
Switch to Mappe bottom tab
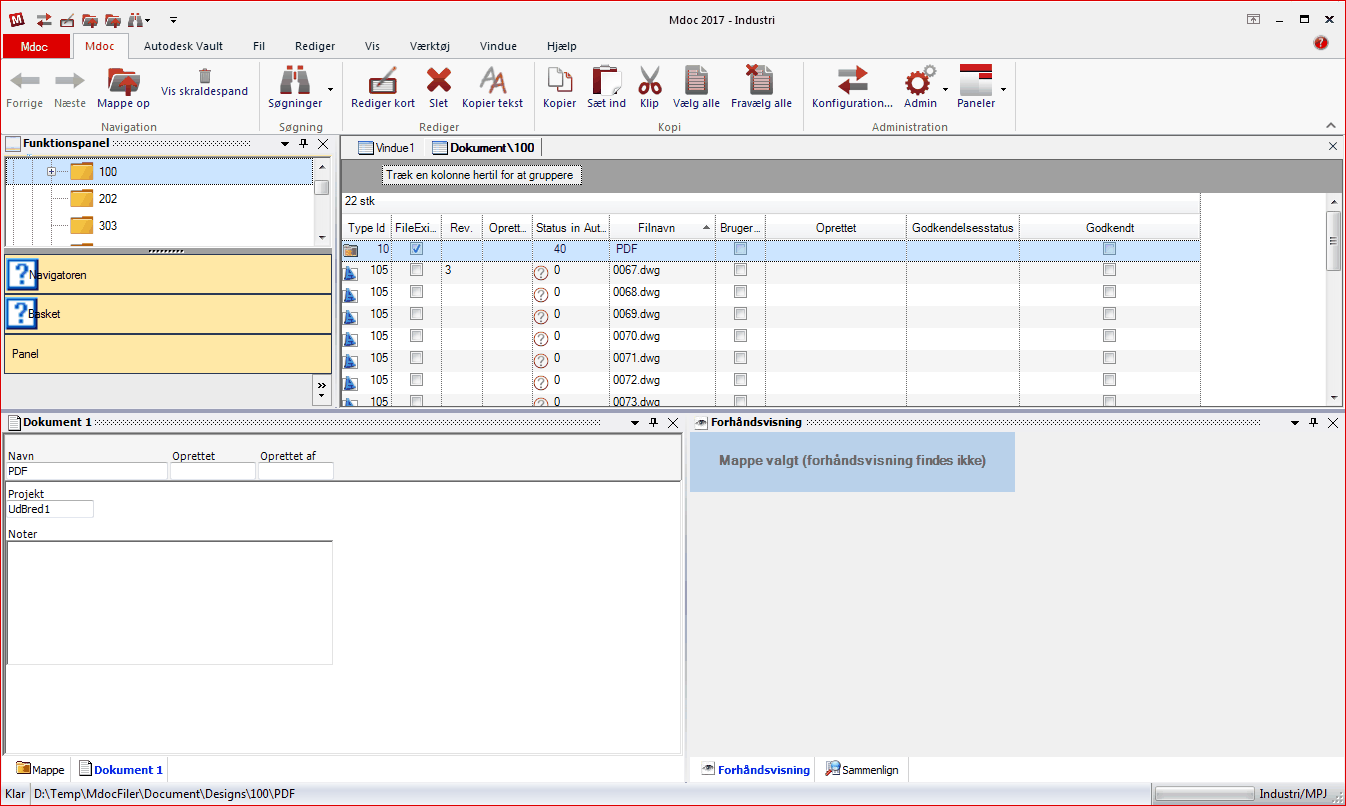coord(40,770)
